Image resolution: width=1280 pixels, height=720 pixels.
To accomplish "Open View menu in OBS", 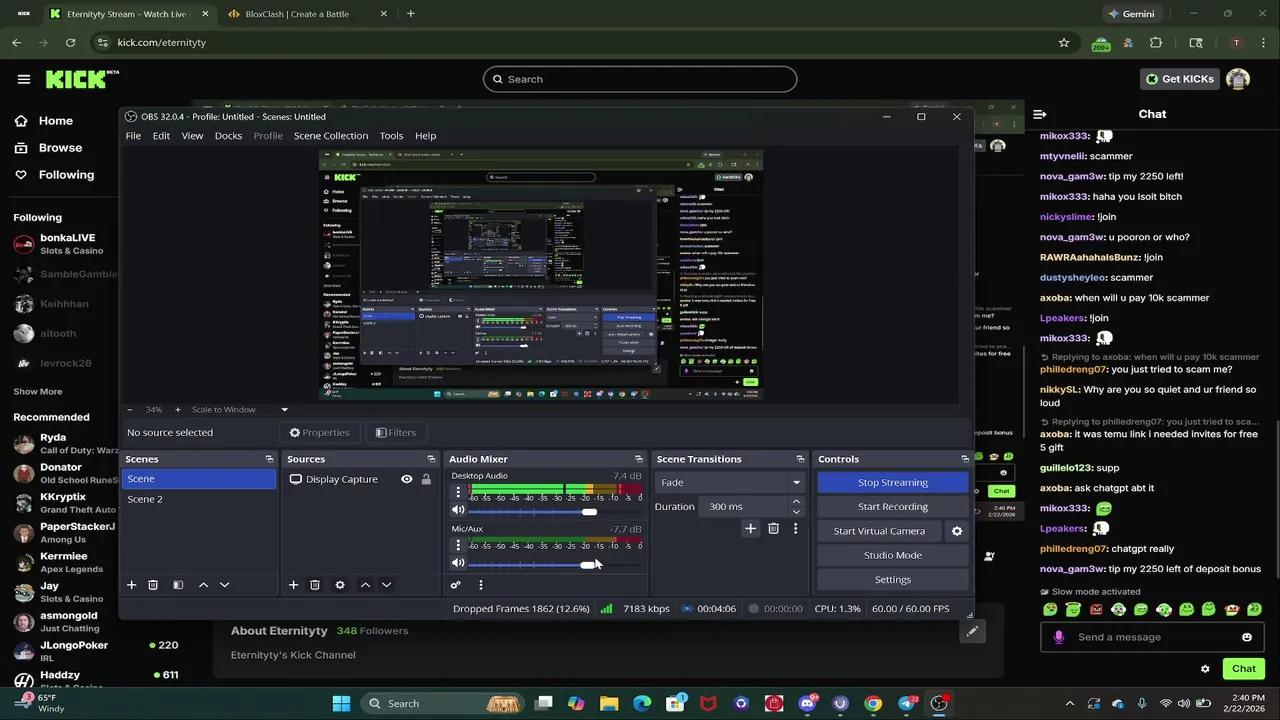I will point(192,136).
